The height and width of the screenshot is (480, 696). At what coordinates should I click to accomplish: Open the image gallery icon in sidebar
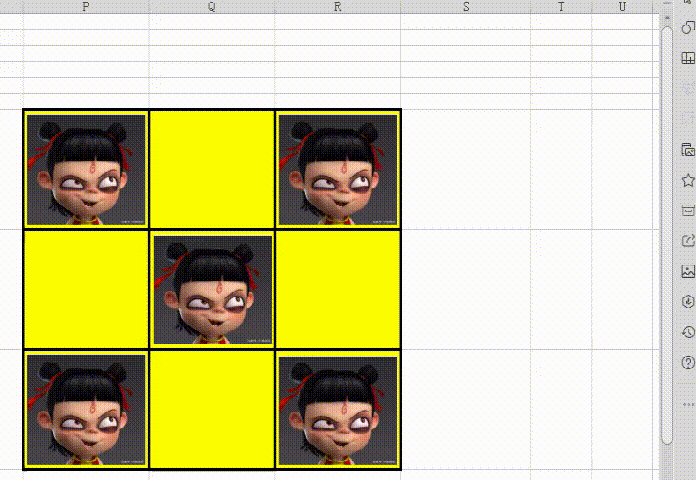(688, 150)
